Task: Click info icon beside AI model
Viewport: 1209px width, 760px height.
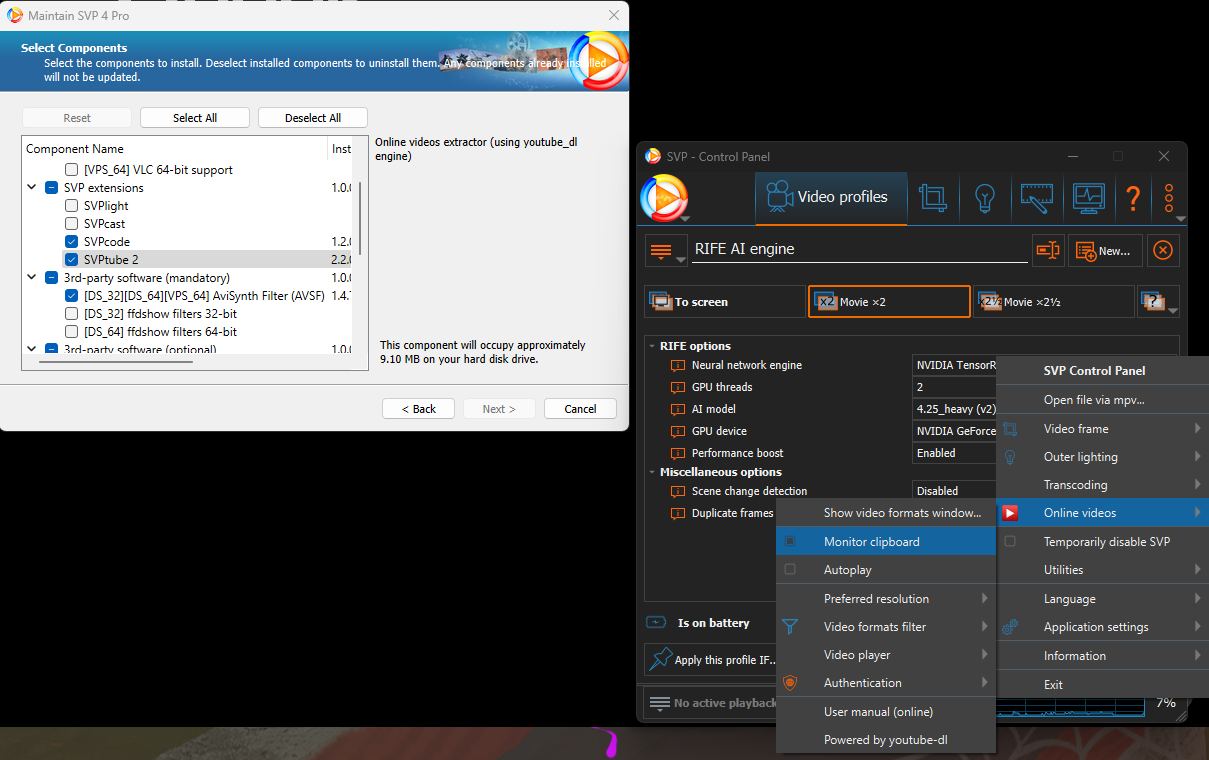Action: [678, 409]
